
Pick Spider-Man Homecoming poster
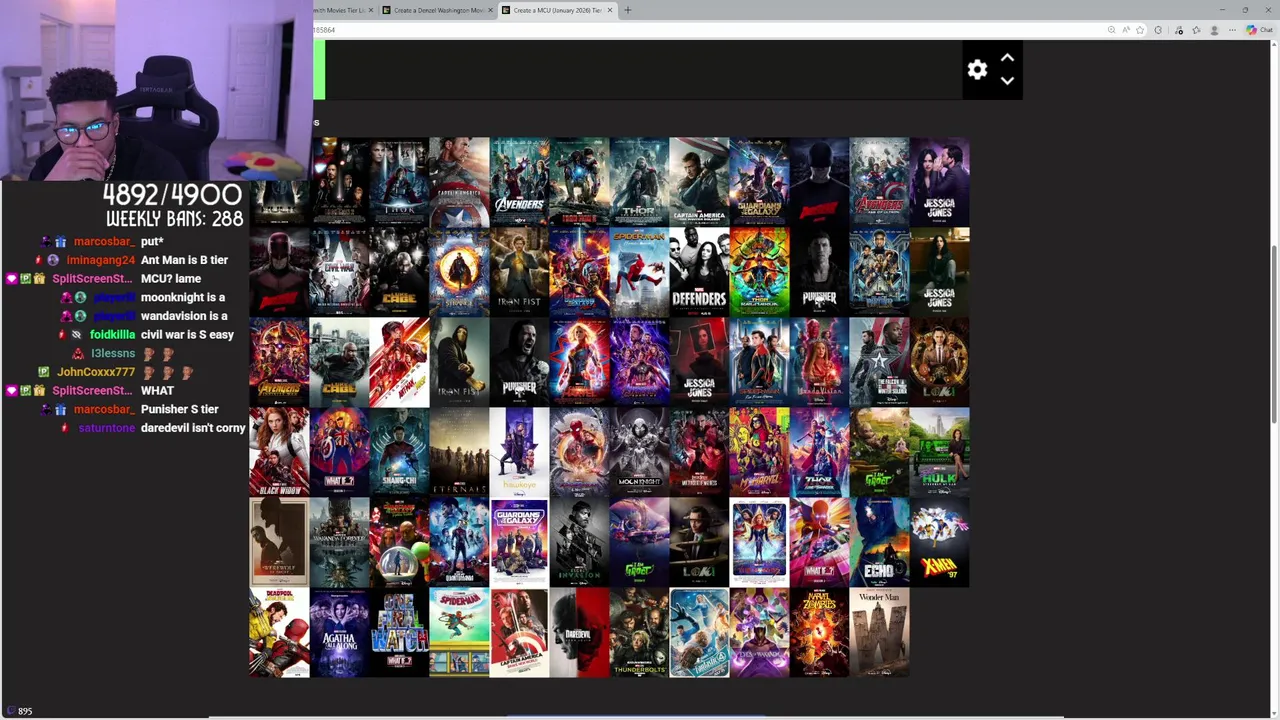coord(639,272)
